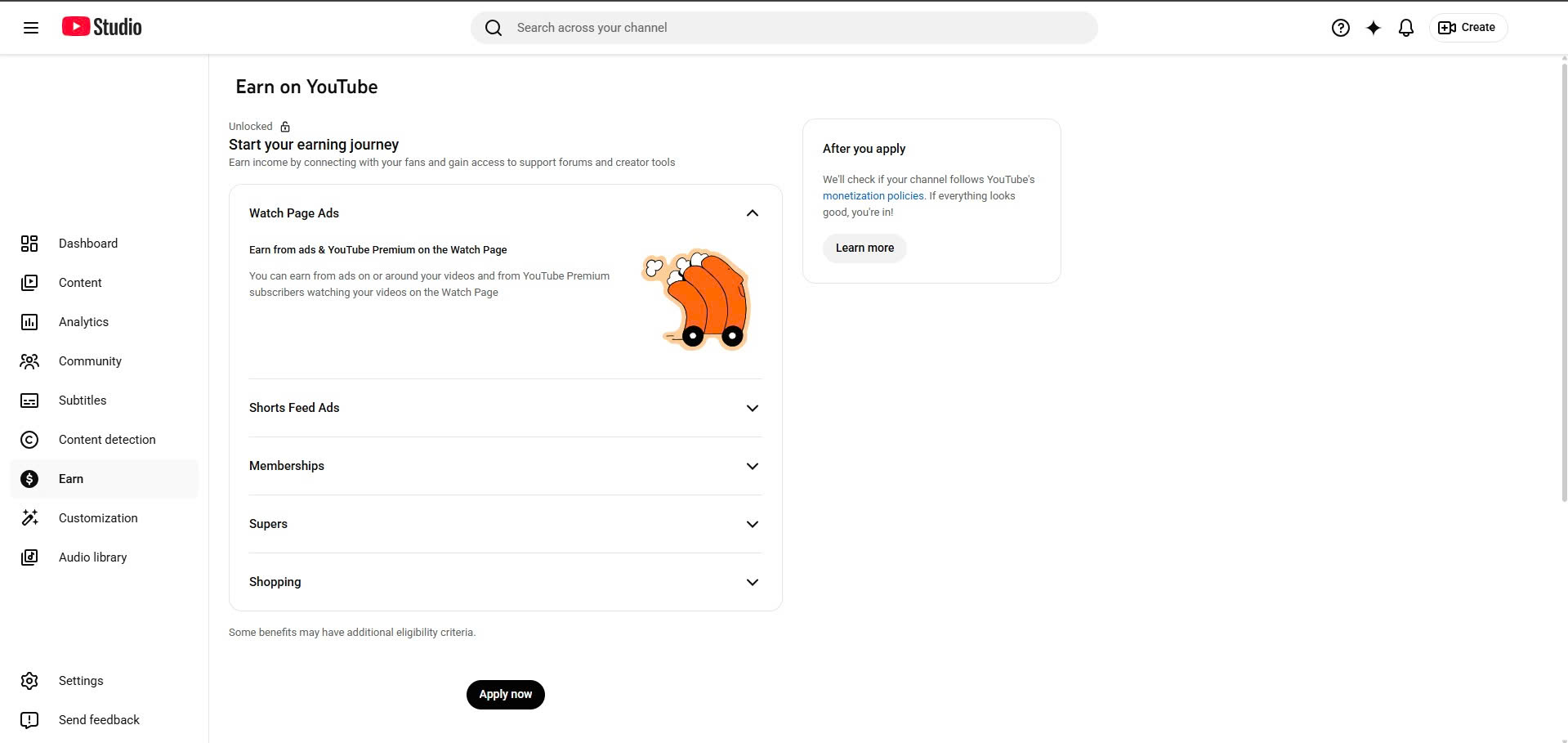Click the Audio library icon

click(29, 557)
